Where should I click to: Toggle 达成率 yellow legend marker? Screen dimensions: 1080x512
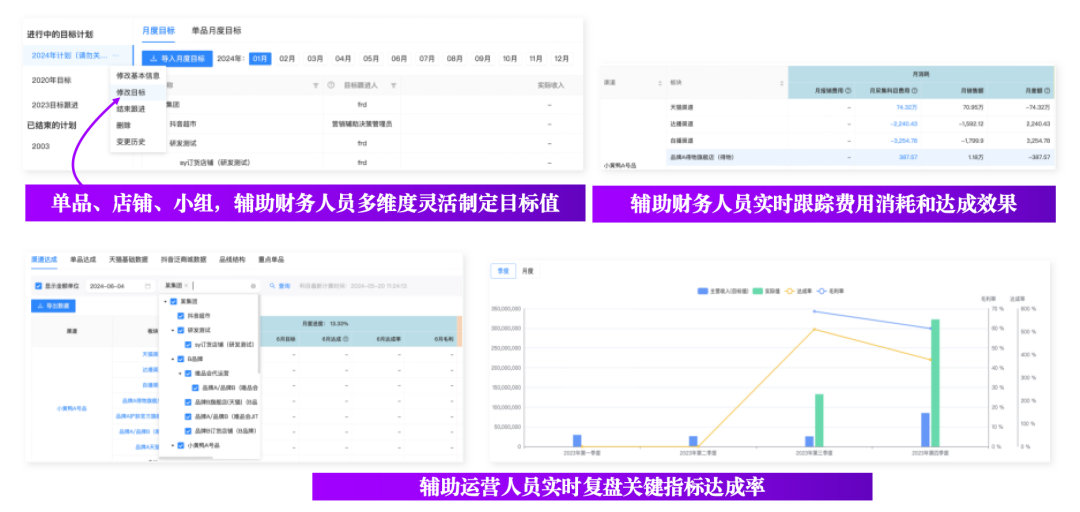pos(789,291)
